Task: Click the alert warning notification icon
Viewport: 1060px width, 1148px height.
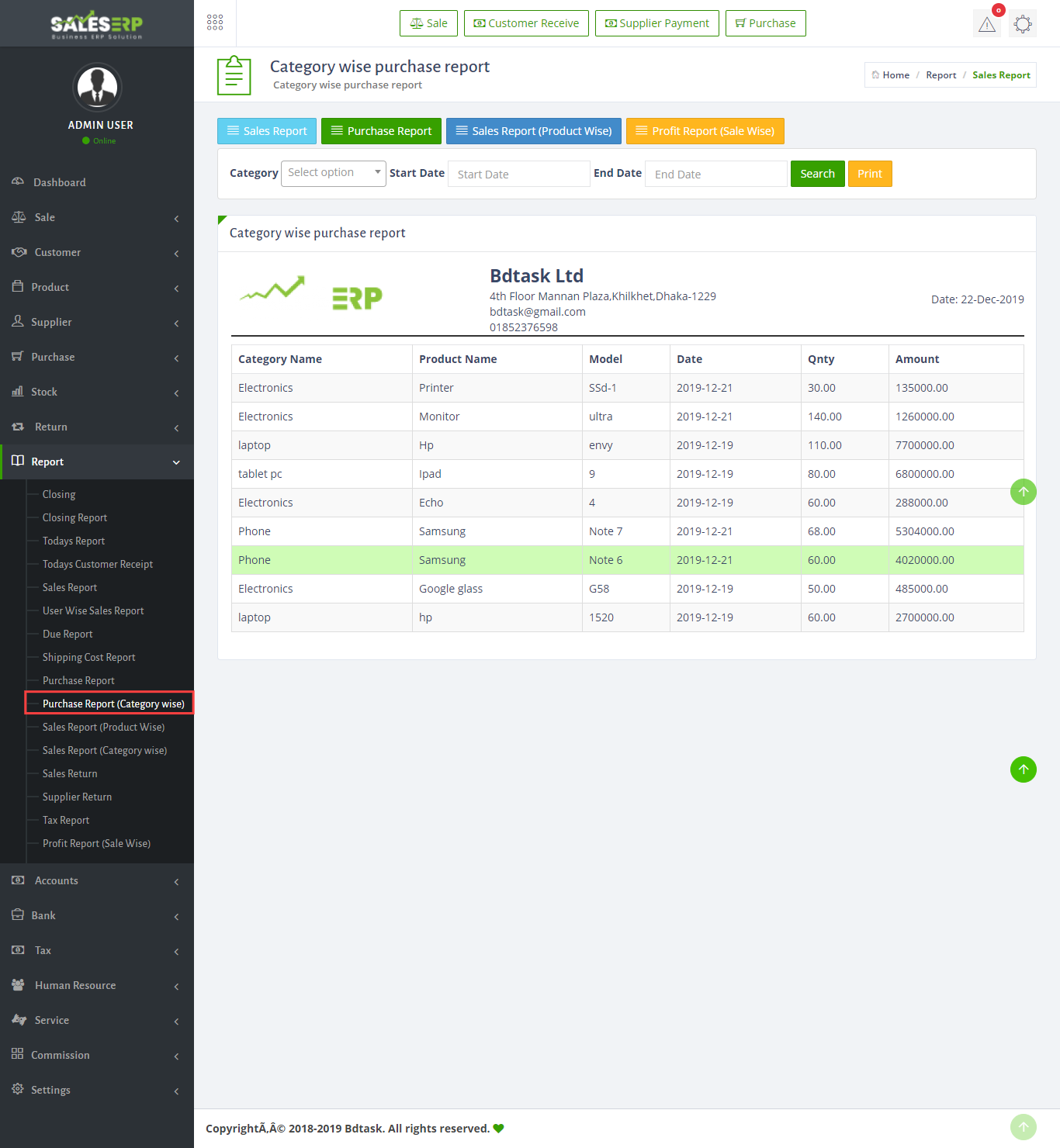Action: point(986,24)
